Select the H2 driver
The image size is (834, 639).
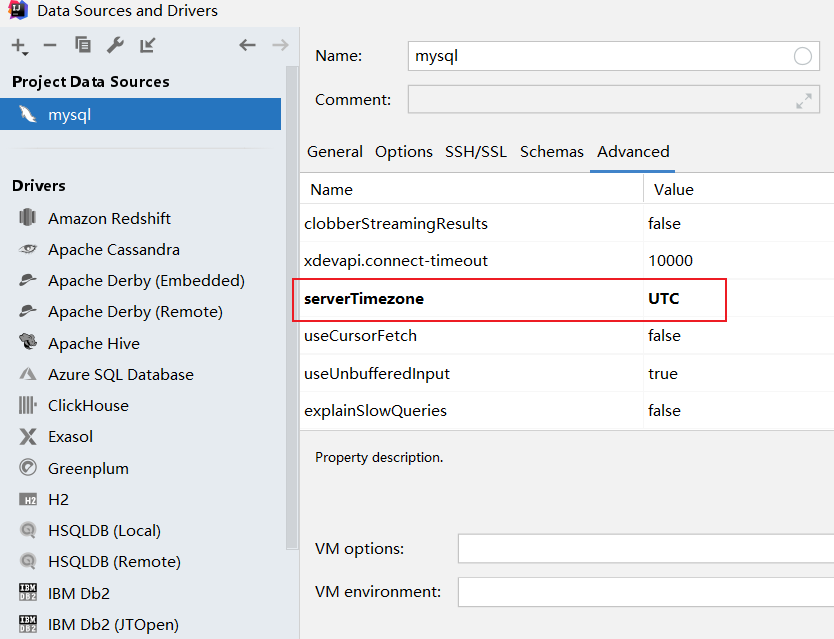coord(58,500)
